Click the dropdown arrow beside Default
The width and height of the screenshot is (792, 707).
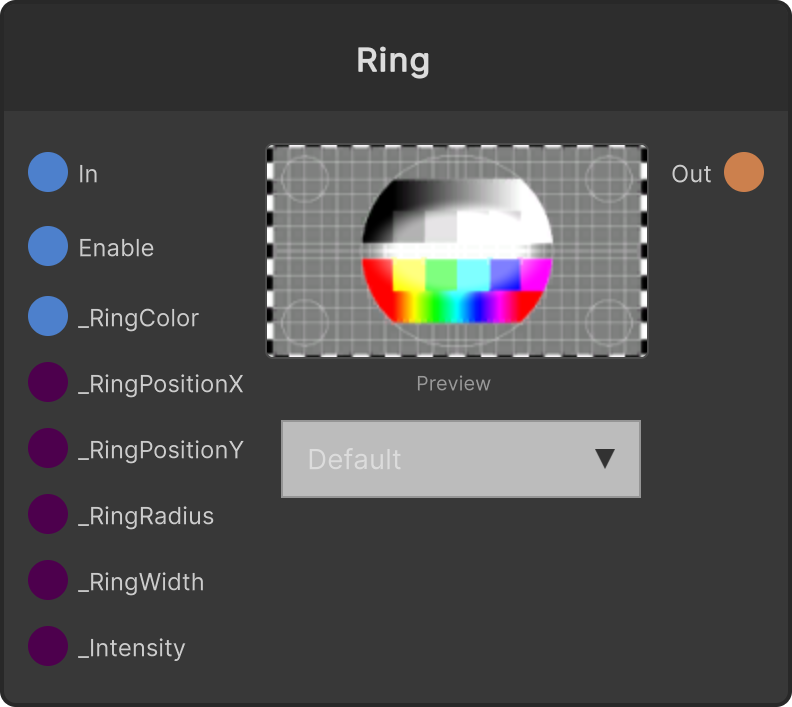pos(605,459)
